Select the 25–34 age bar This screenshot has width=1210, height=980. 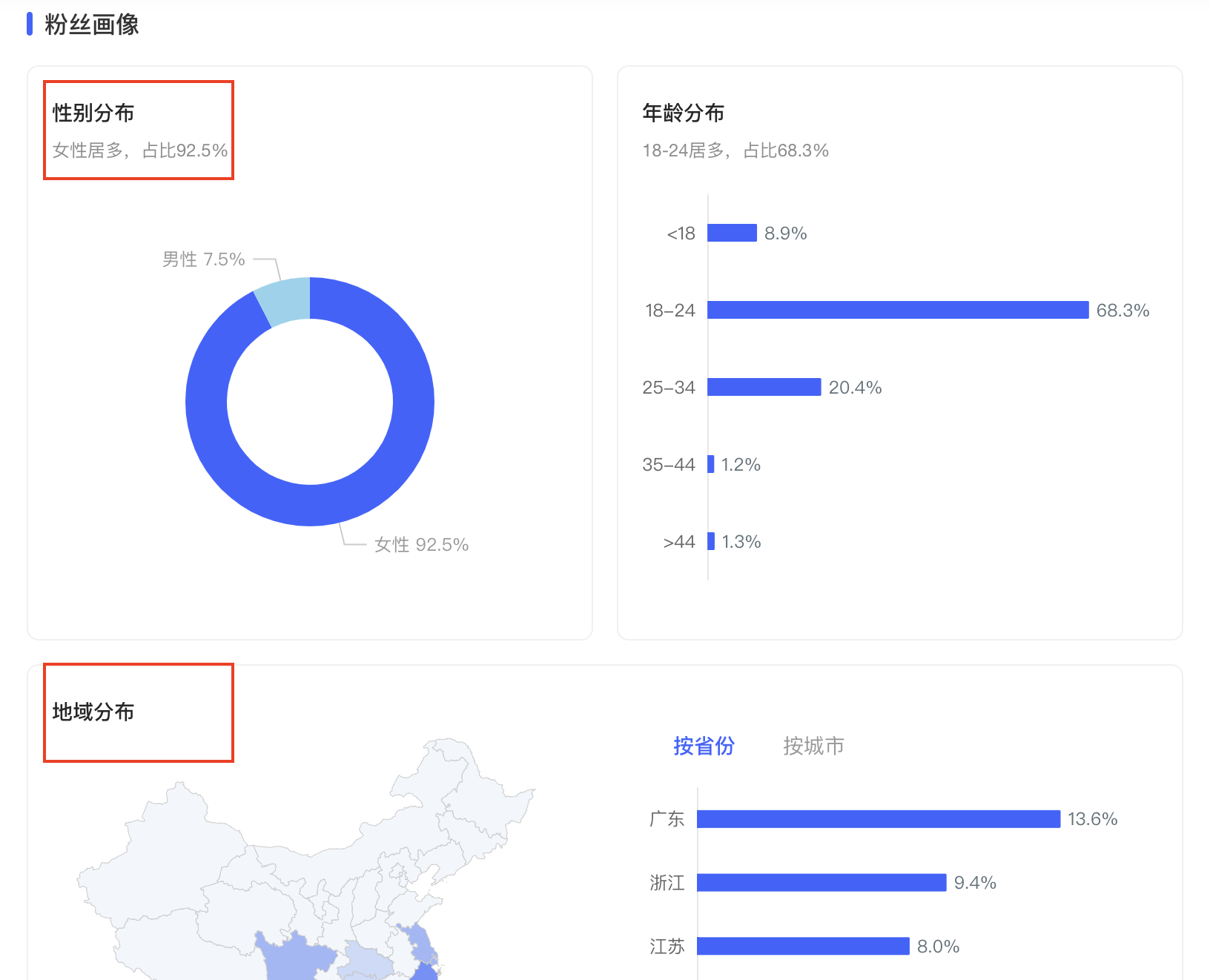click(x=764, y=387)
